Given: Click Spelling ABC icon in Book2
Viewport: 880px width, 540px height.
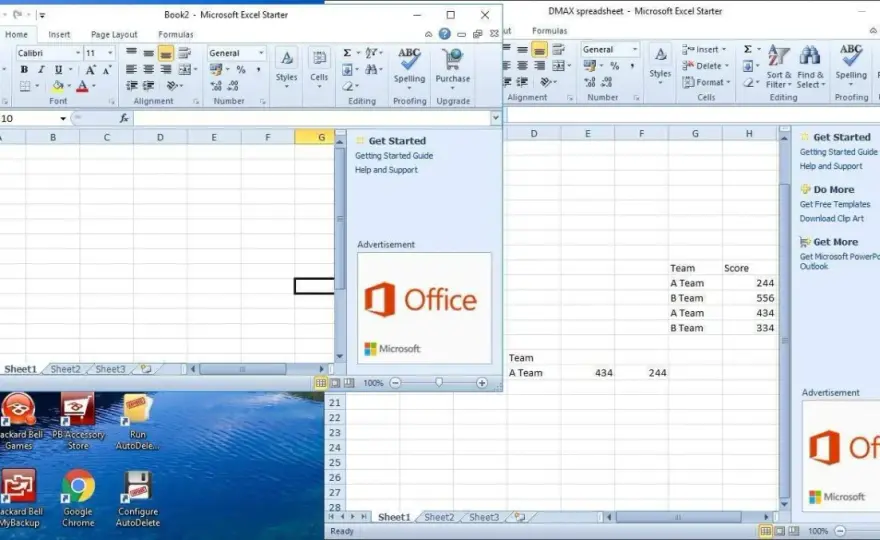Looking at the screenshot, I should 409,60.
